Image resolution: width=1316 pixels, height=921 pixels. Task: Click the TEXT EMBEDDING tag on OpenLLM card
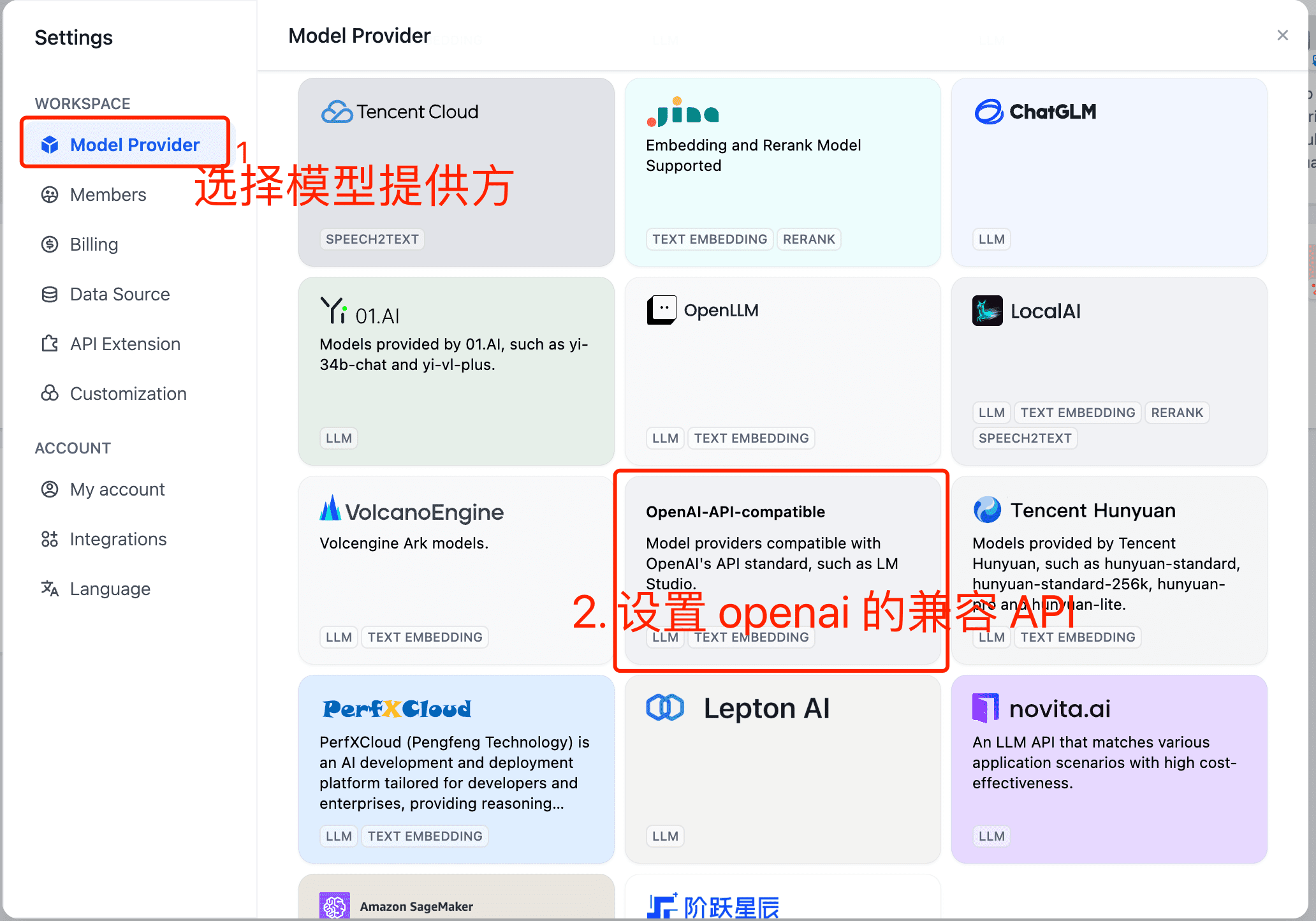[x=752, y=438]
